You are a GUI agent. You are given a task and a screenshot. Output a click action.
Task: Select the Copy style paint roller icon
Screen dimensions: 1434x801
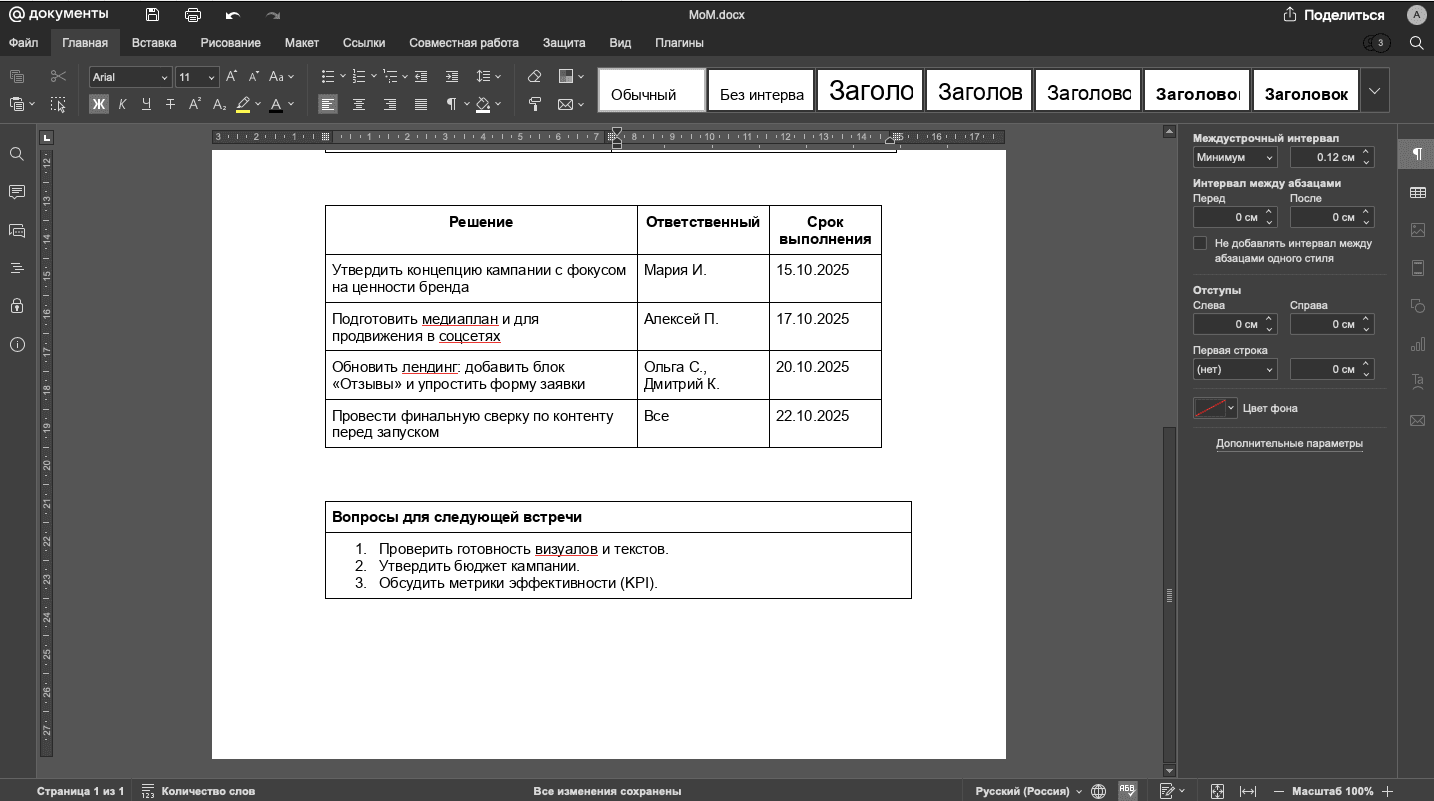534,104
